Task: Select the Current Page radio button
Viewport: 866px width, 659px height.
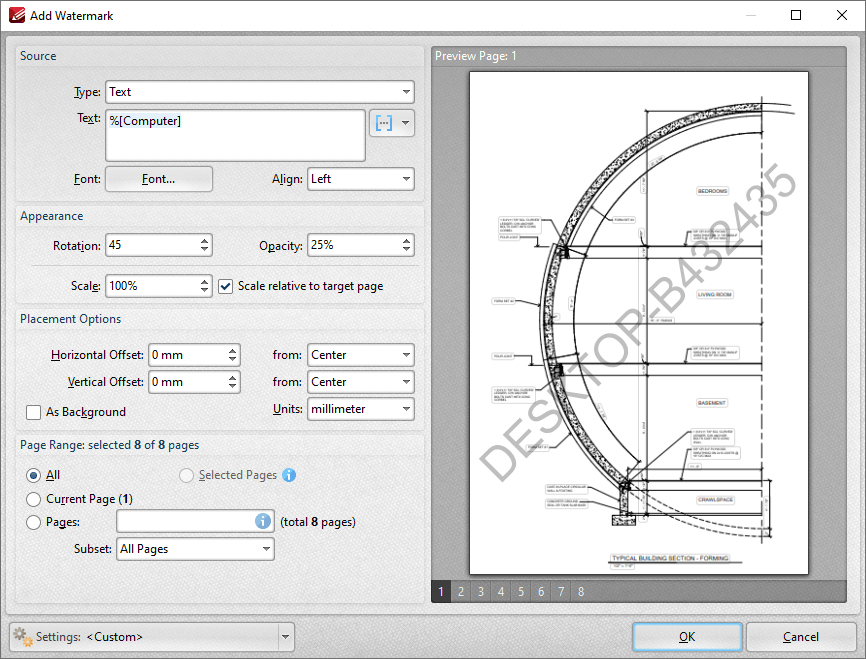Action: pos(31,498)
